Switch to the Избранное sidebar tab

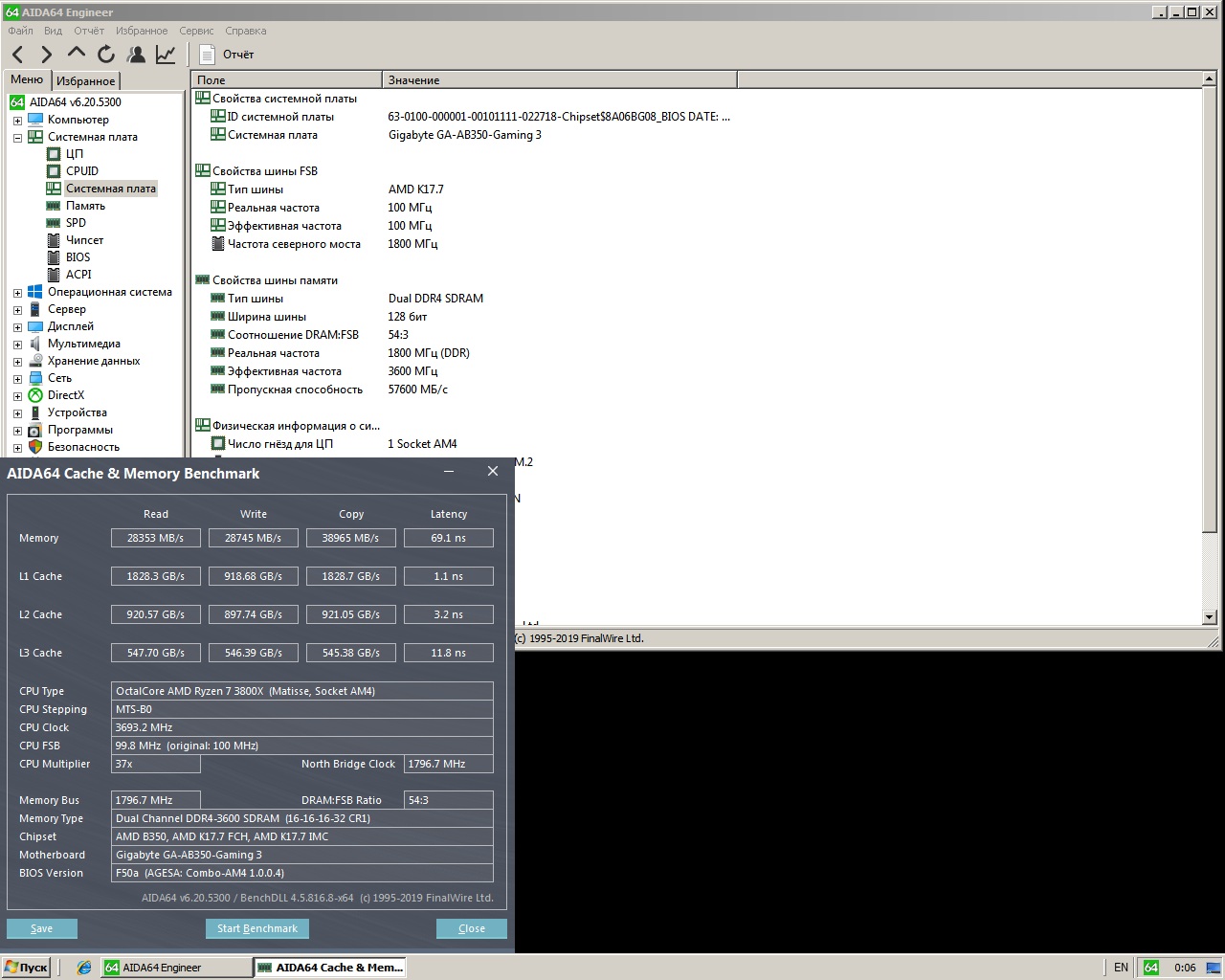pos(85,81)
